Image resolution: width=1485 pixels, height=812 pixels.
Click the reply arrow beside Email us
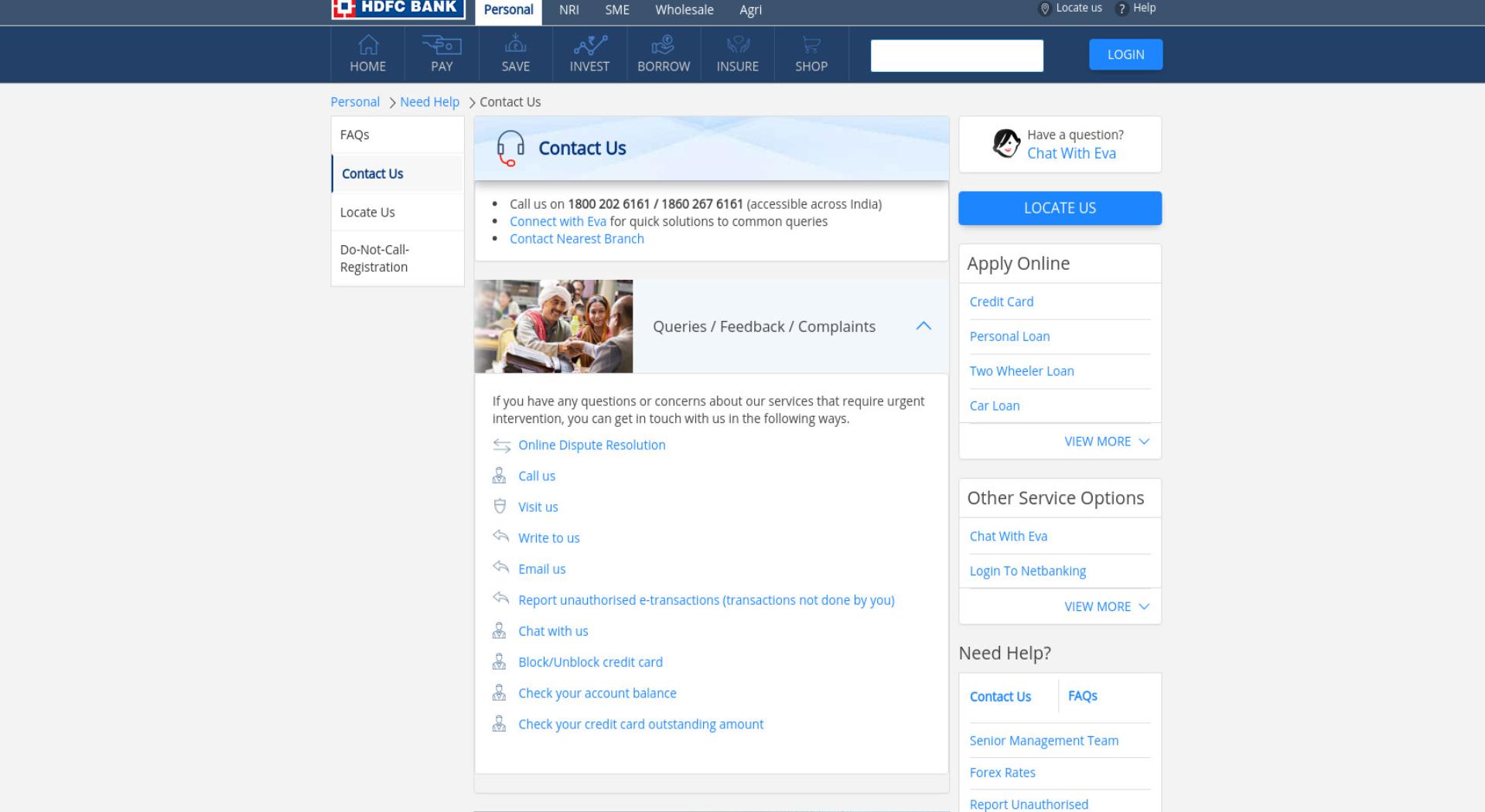pyautogui.click(x=501, y=567)
